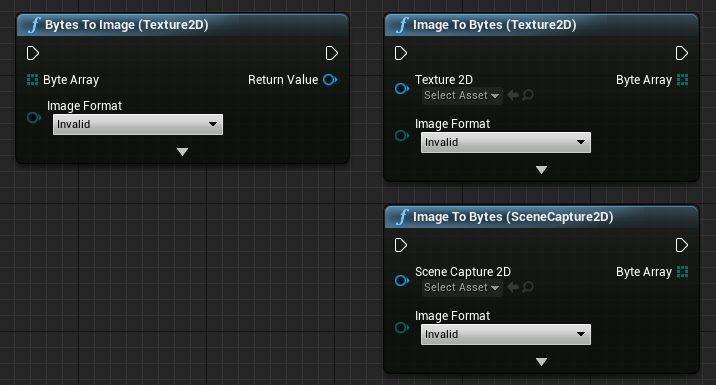Select Image To Bytes (SceneCapture2D) node title
This screenshot has height=385, width=716.
click(513, 217)
